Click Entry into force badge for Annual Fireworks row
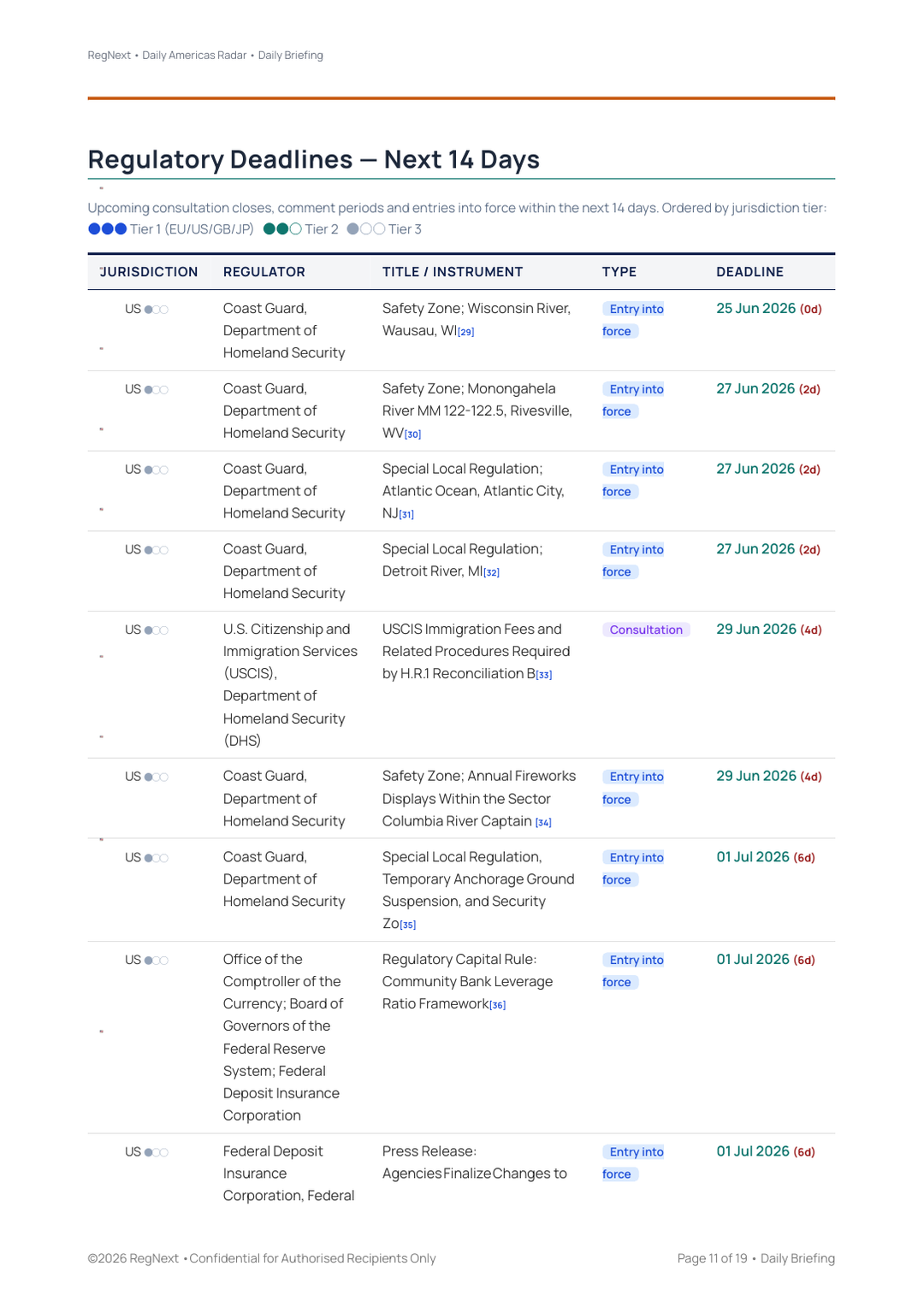The image size is (924, 1307). [x=635, y=788]
